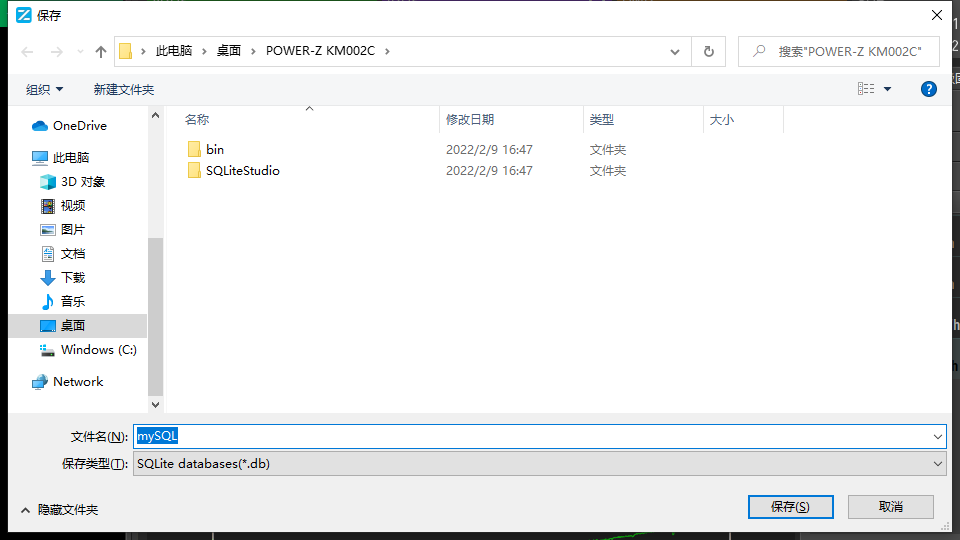Open the file name history dropdown

(937, 437)
